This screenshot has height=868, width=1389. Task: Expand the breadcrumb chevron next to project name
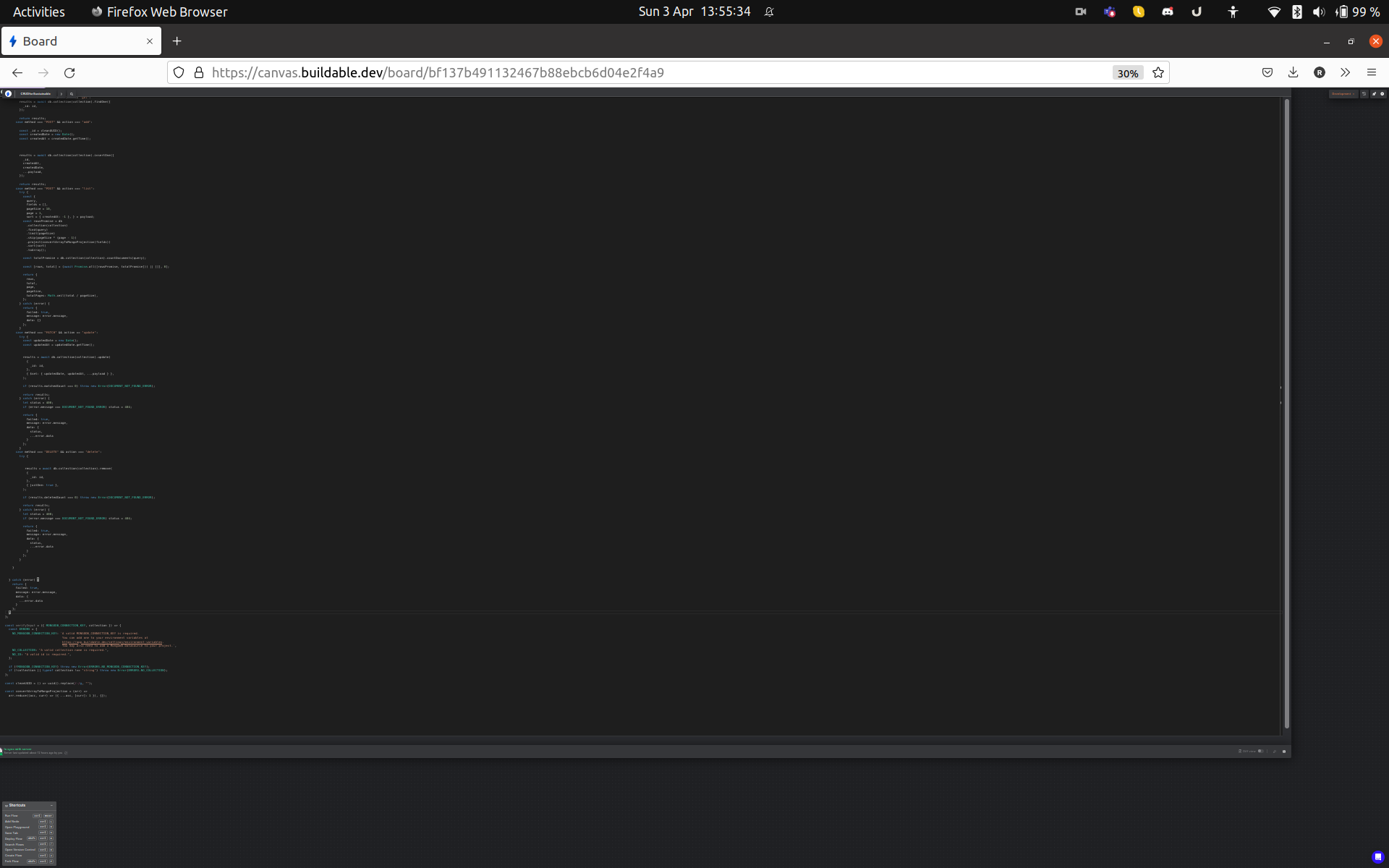click(x=61, y=94)
